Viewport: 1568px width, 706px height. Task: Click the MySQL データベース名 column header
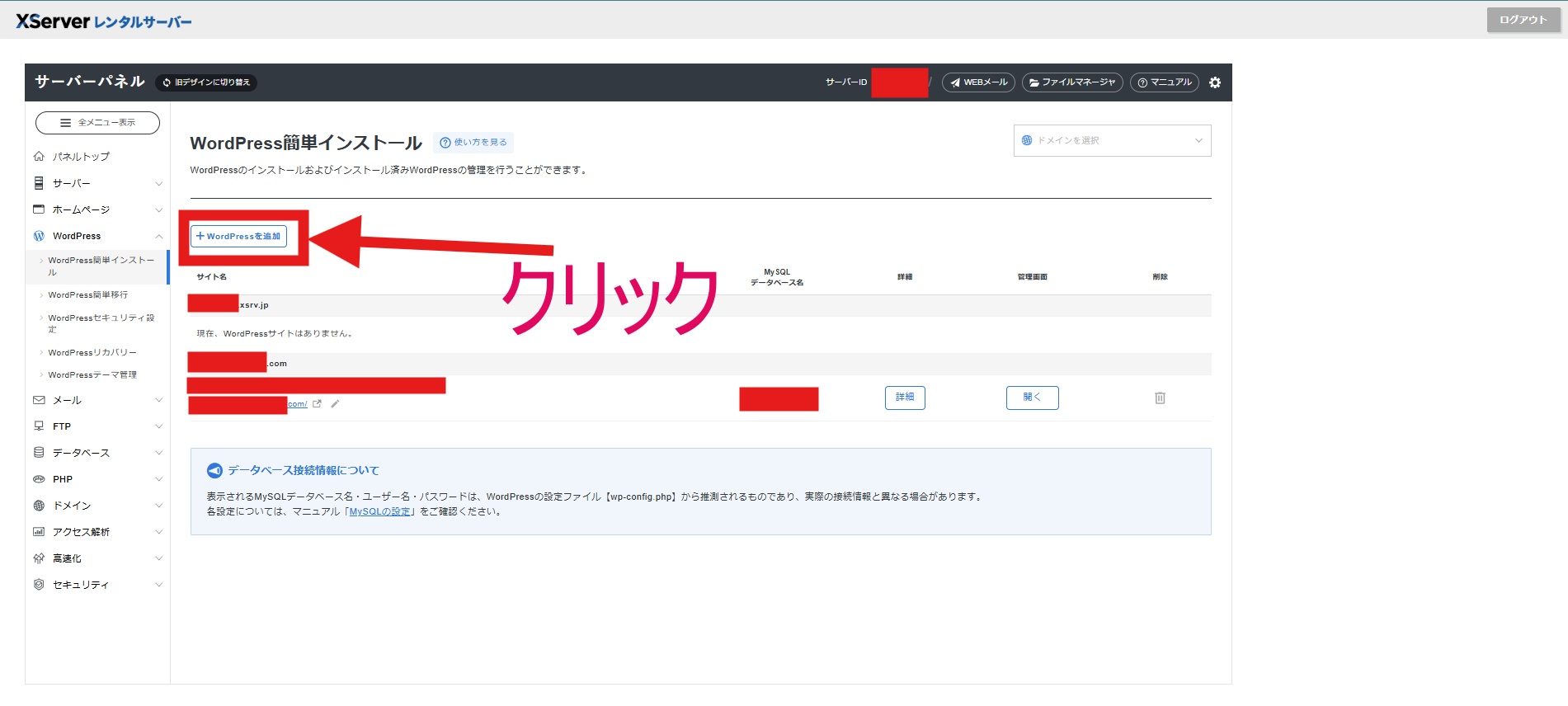point(777,277)
